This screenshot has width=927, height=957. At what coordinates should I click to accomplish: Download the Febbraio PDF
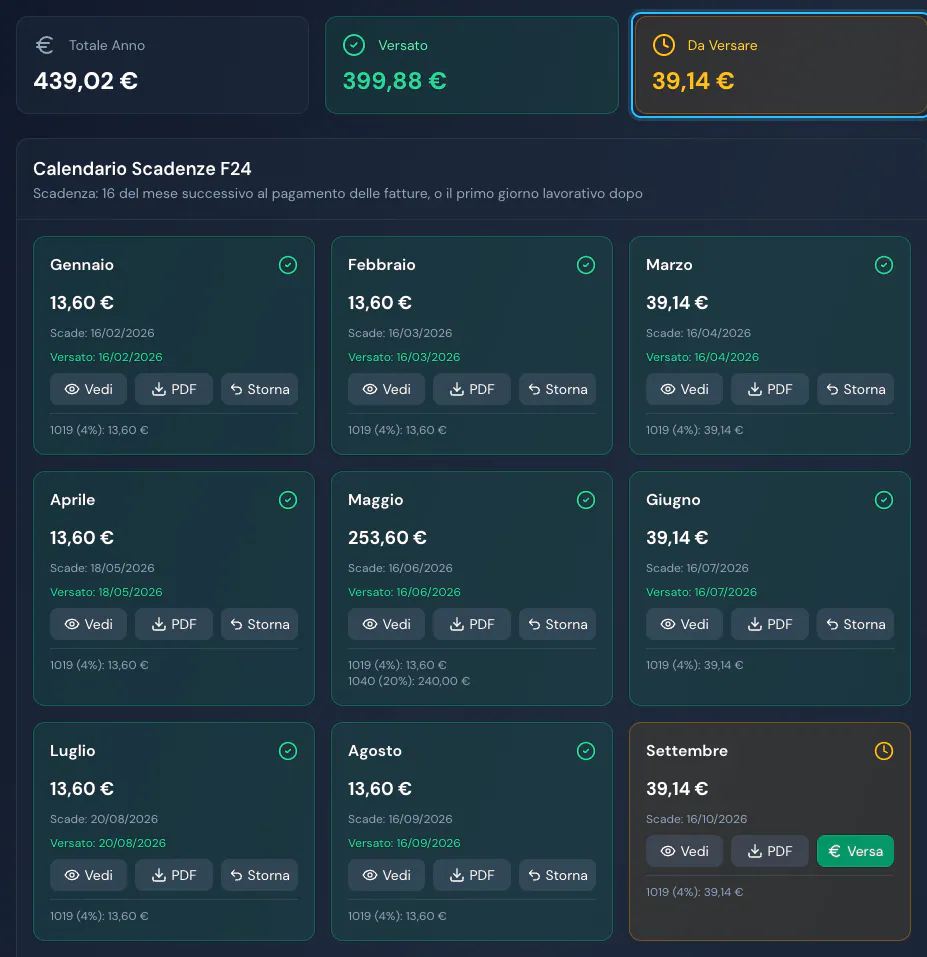(472, 389)
